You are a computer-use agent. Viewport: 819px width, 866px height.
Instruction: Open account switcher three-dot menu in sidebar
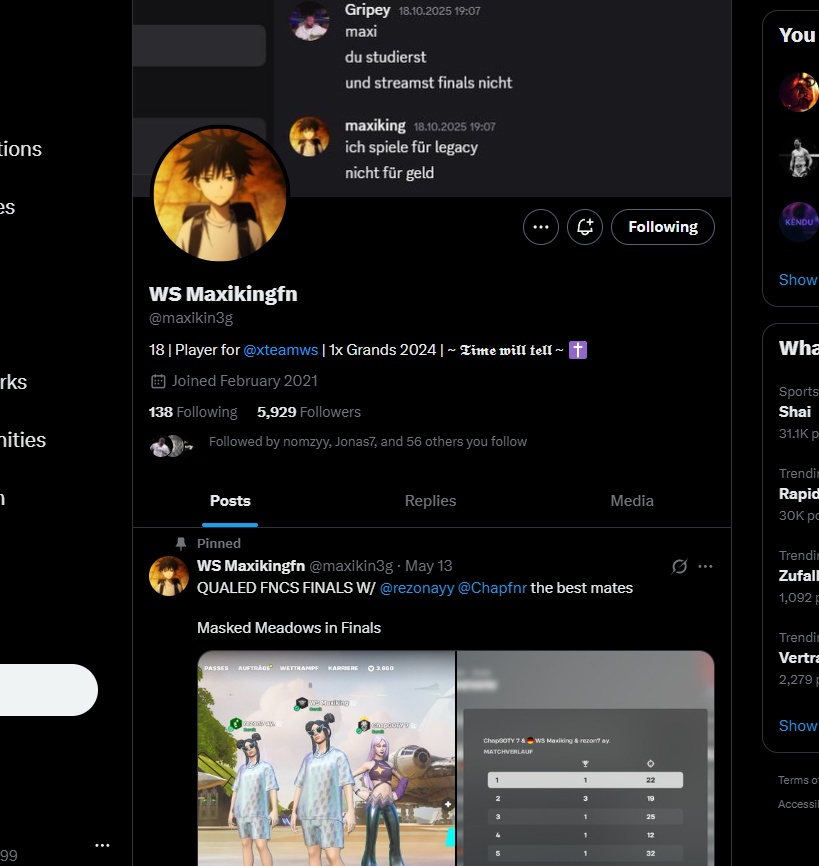(102, 845)
